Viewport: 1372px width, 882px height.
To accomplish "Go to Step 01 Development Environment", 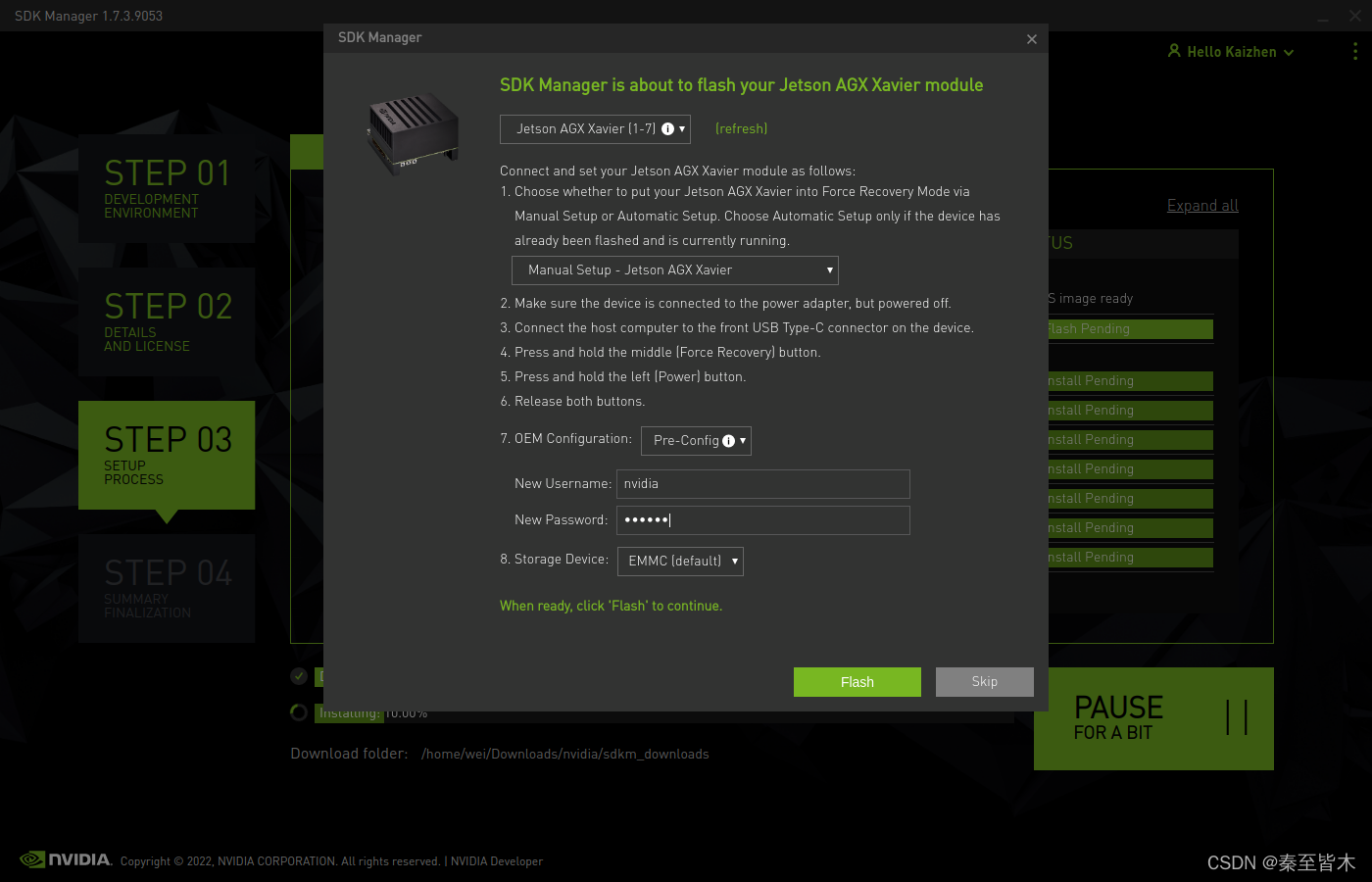I will [x=167, y=188].
